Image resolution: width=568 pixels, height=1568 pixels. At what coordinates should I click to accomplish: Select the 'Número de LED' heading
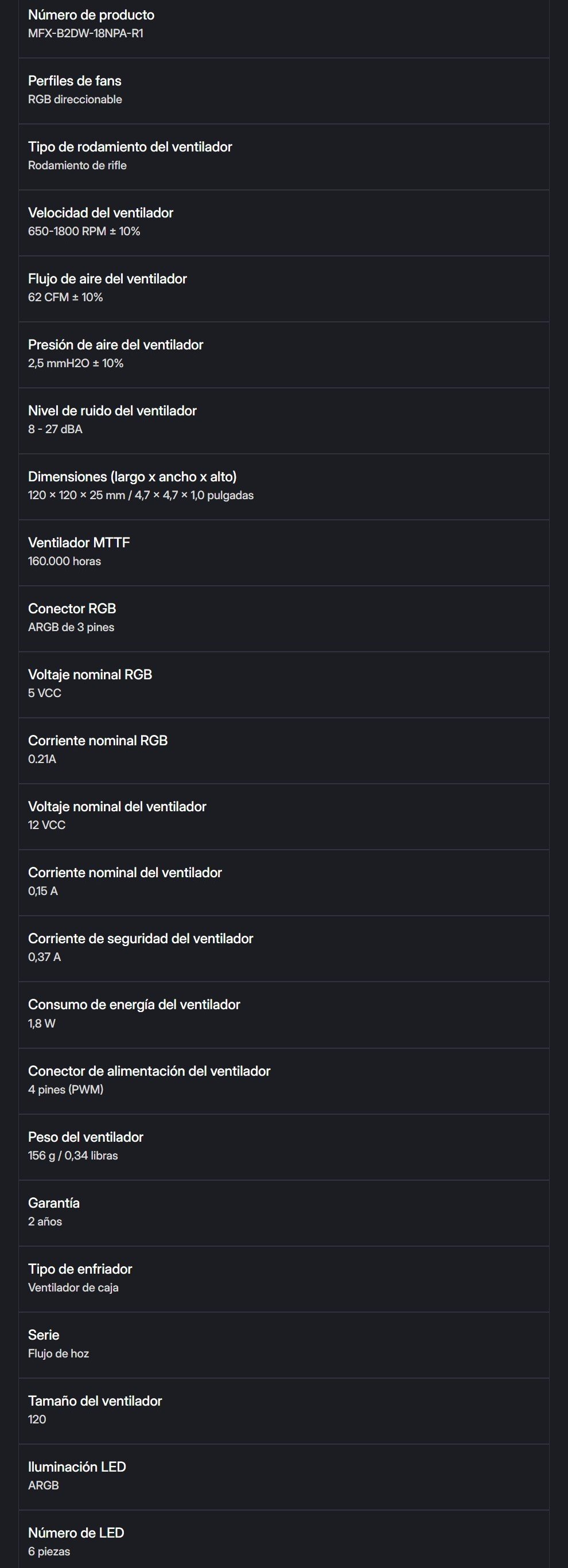(x=76, y=1532)
